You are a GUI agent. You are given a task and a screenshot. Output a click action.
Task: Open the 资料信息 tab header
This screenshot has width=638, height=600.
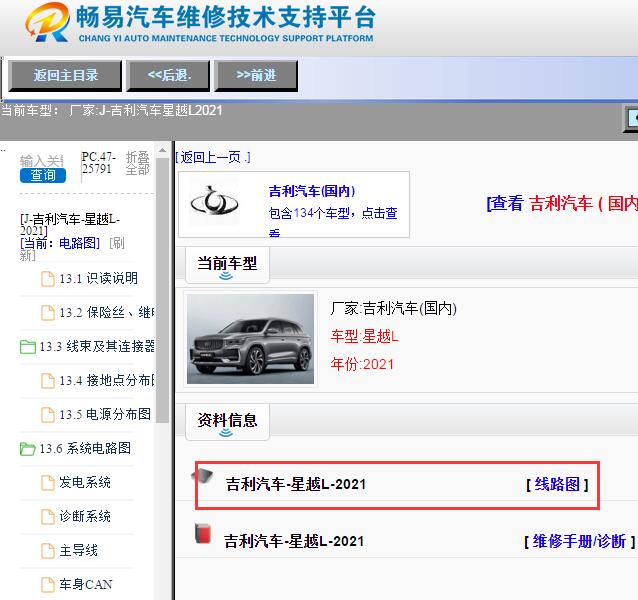pyautogui.click(x=227, y=422)
